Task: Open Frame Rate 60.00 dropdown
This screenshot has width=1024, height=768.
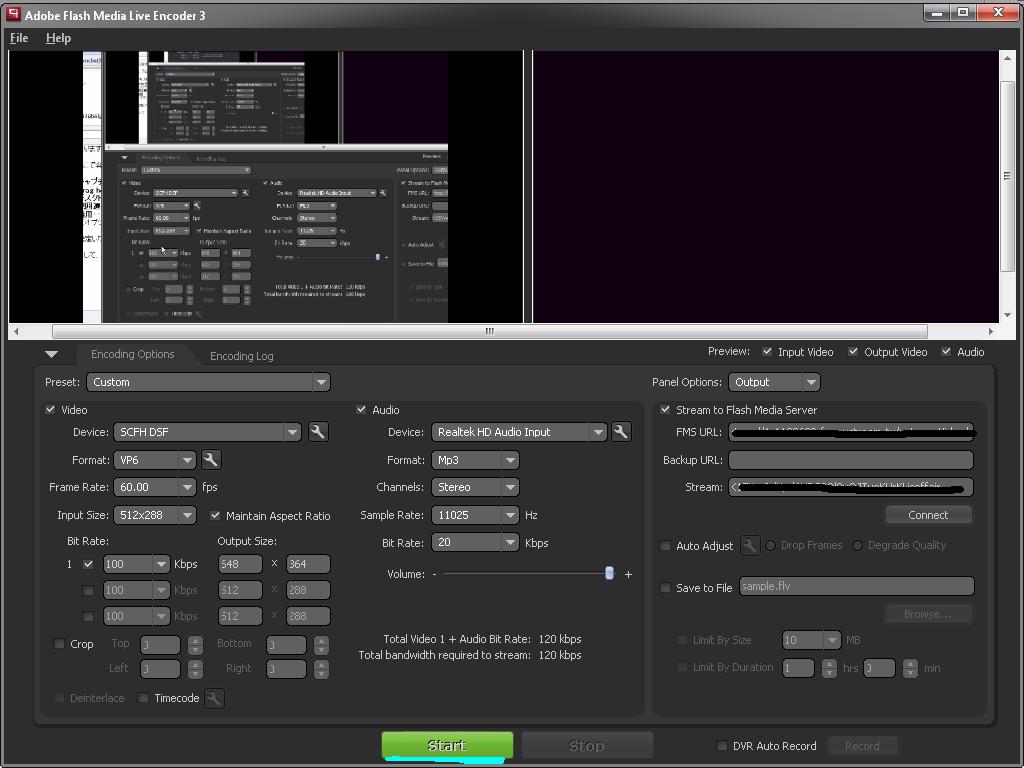Action: (x=154, y=487)
